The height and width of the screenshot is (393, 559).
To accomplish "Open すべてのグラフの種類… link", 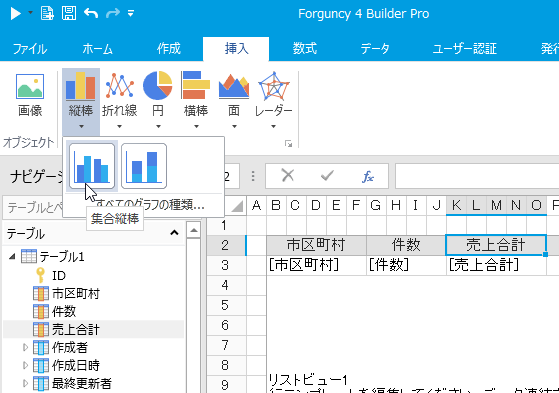I will pyautogui.click(x=150, y=205).
